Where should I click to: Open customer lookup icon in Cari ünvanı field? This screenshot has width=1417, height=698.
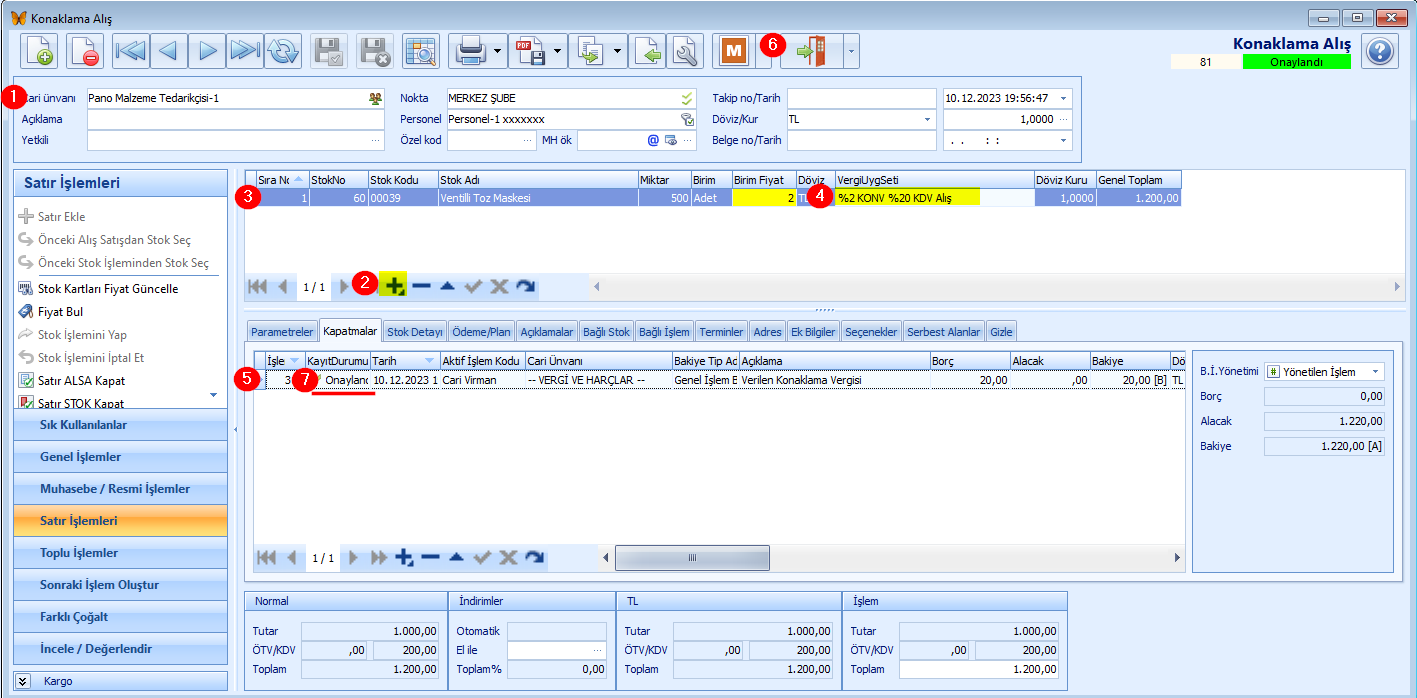[375, 98]
